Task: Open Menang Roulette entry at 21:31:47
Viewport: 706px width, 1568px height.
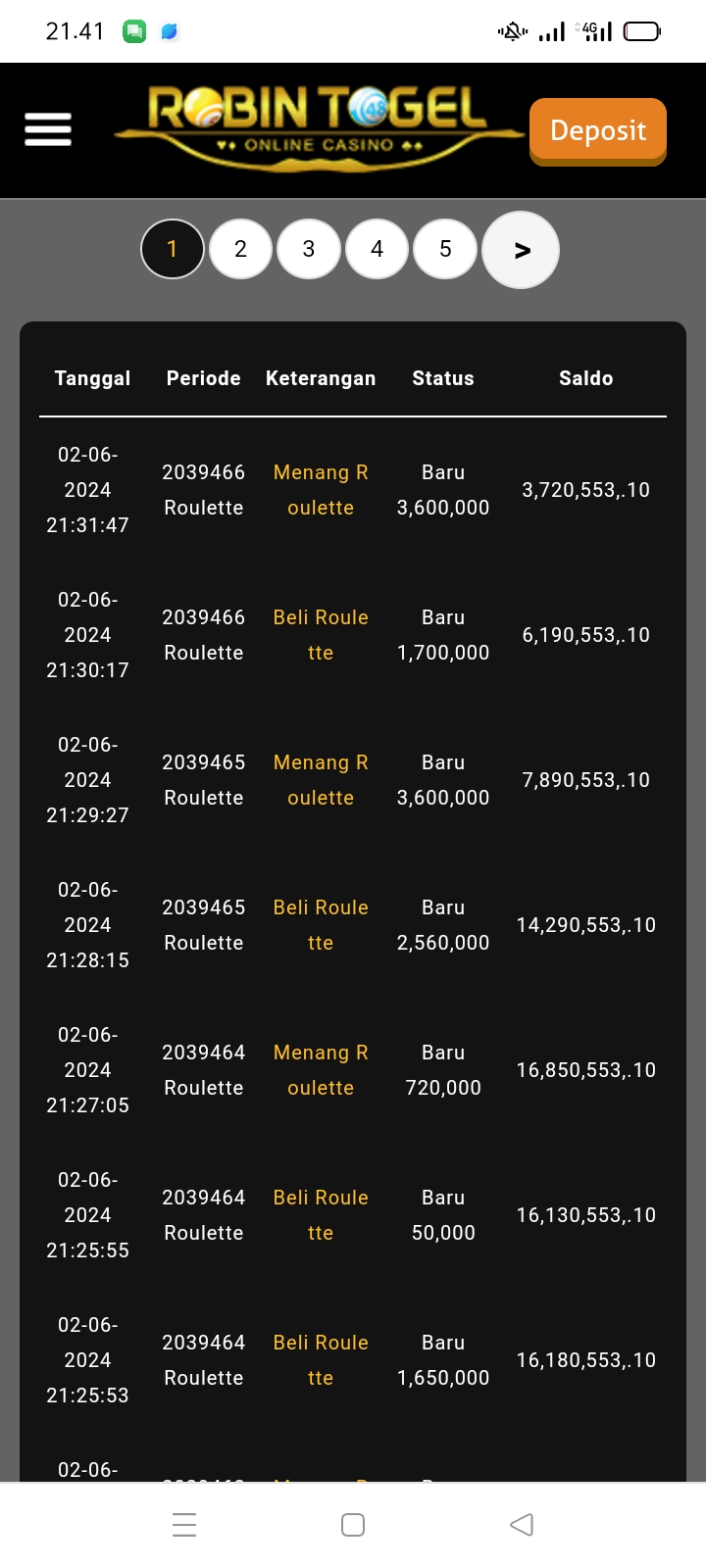Action: [x=321, y=490]
